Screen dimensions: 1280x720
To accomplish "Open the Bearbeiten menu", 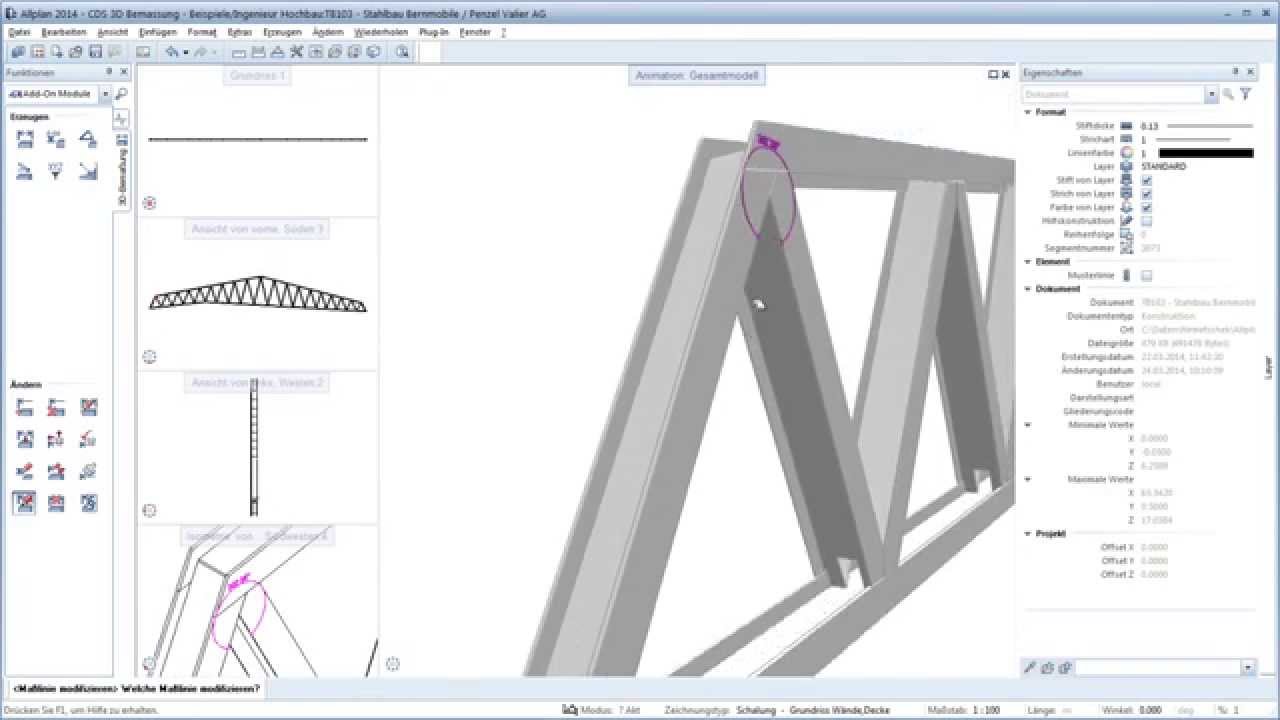I will 64,32.
